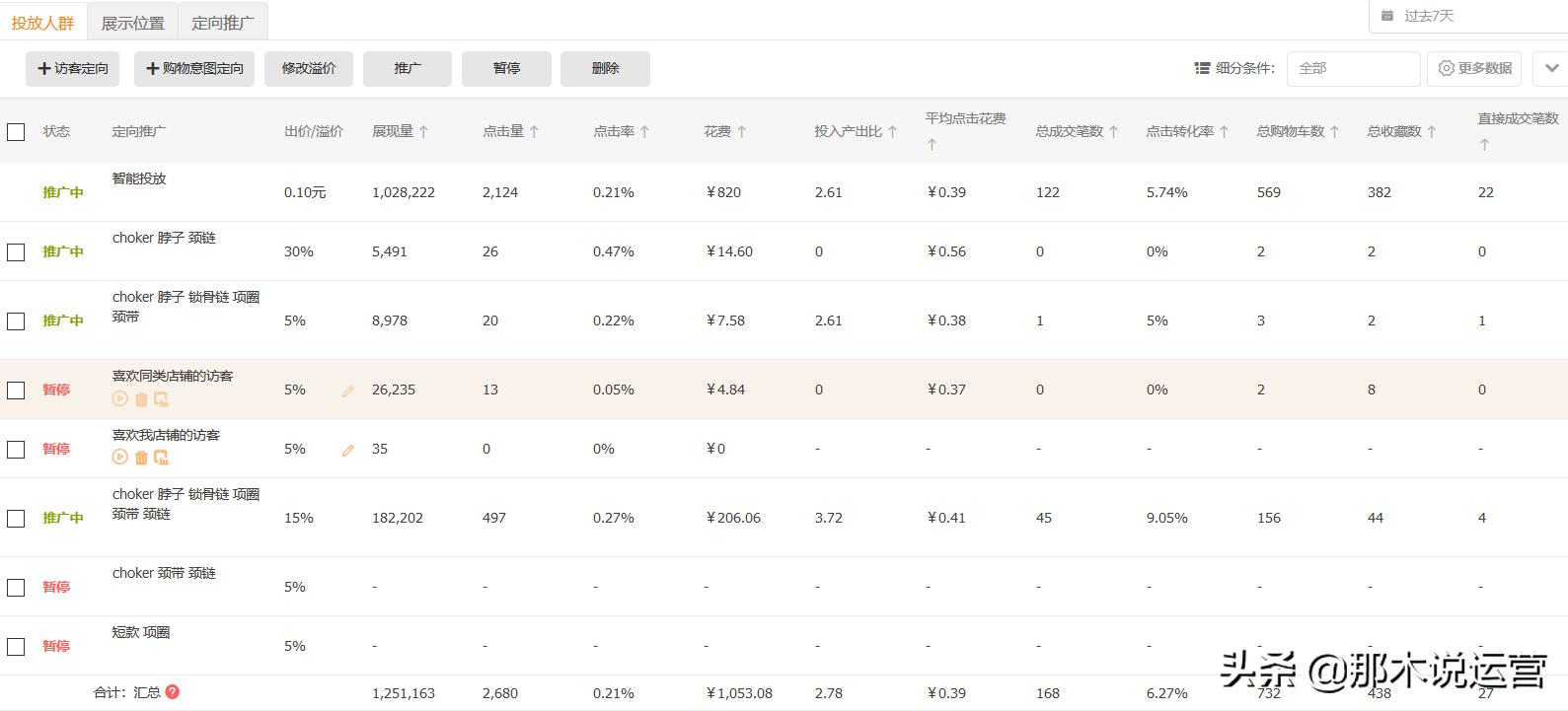Click the 9.05% conversion rate cell
Image resolution: width=1568 pixels, height=711 pixels.
coord(1166,518)
